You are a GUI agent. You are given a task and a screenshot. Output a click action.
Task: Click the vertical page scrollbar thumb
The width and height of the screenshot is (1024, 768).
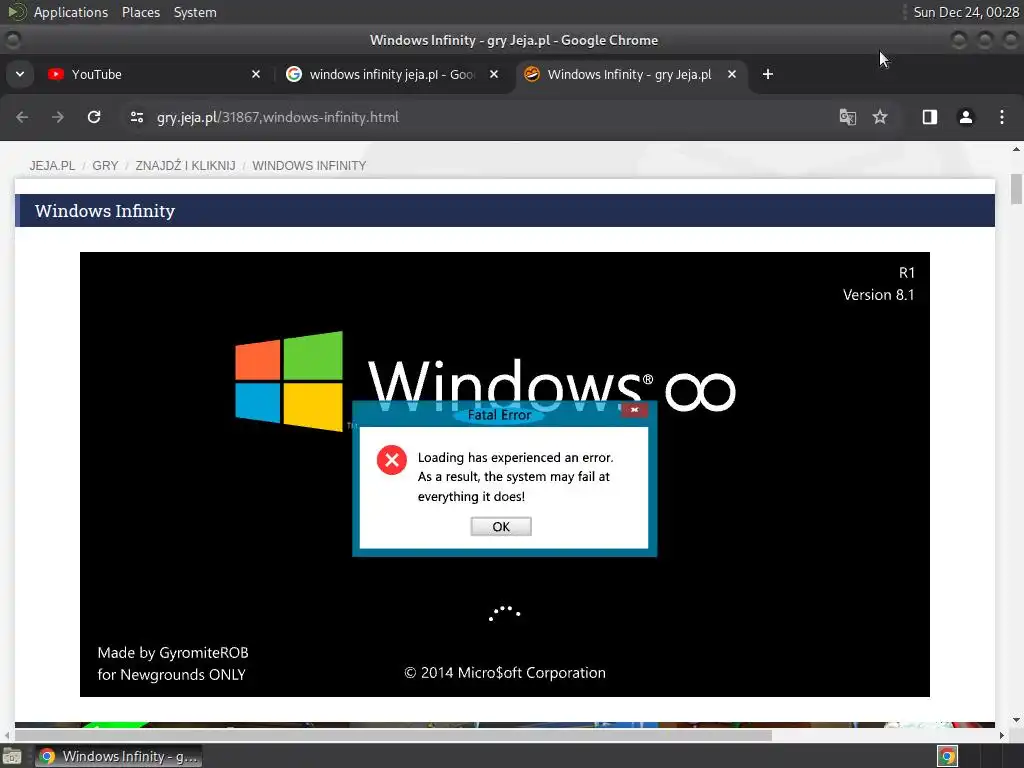tap(1016, 189)
